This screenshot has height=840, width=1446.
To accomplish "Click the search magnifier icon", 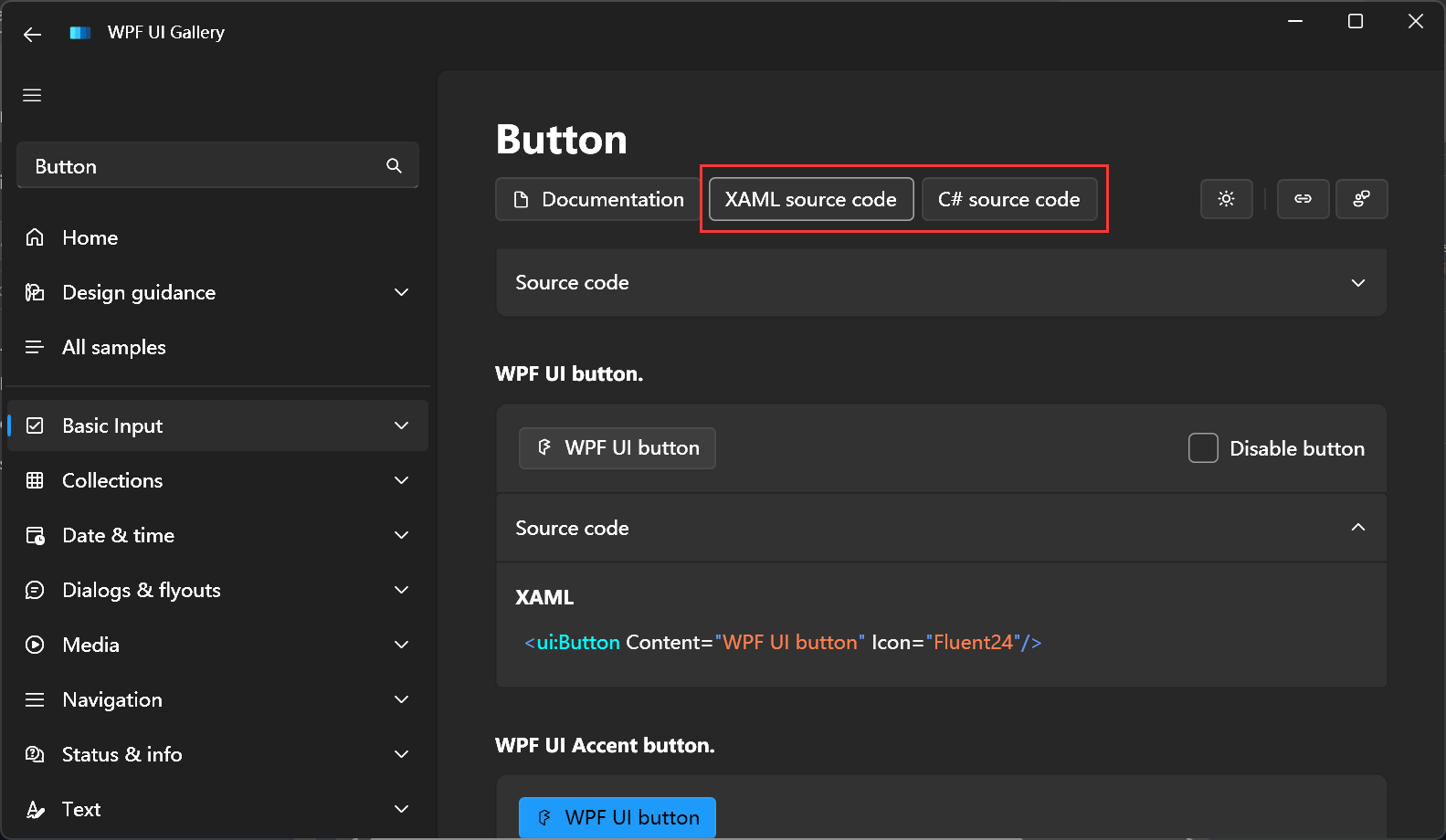I will (x=394, y=165).
